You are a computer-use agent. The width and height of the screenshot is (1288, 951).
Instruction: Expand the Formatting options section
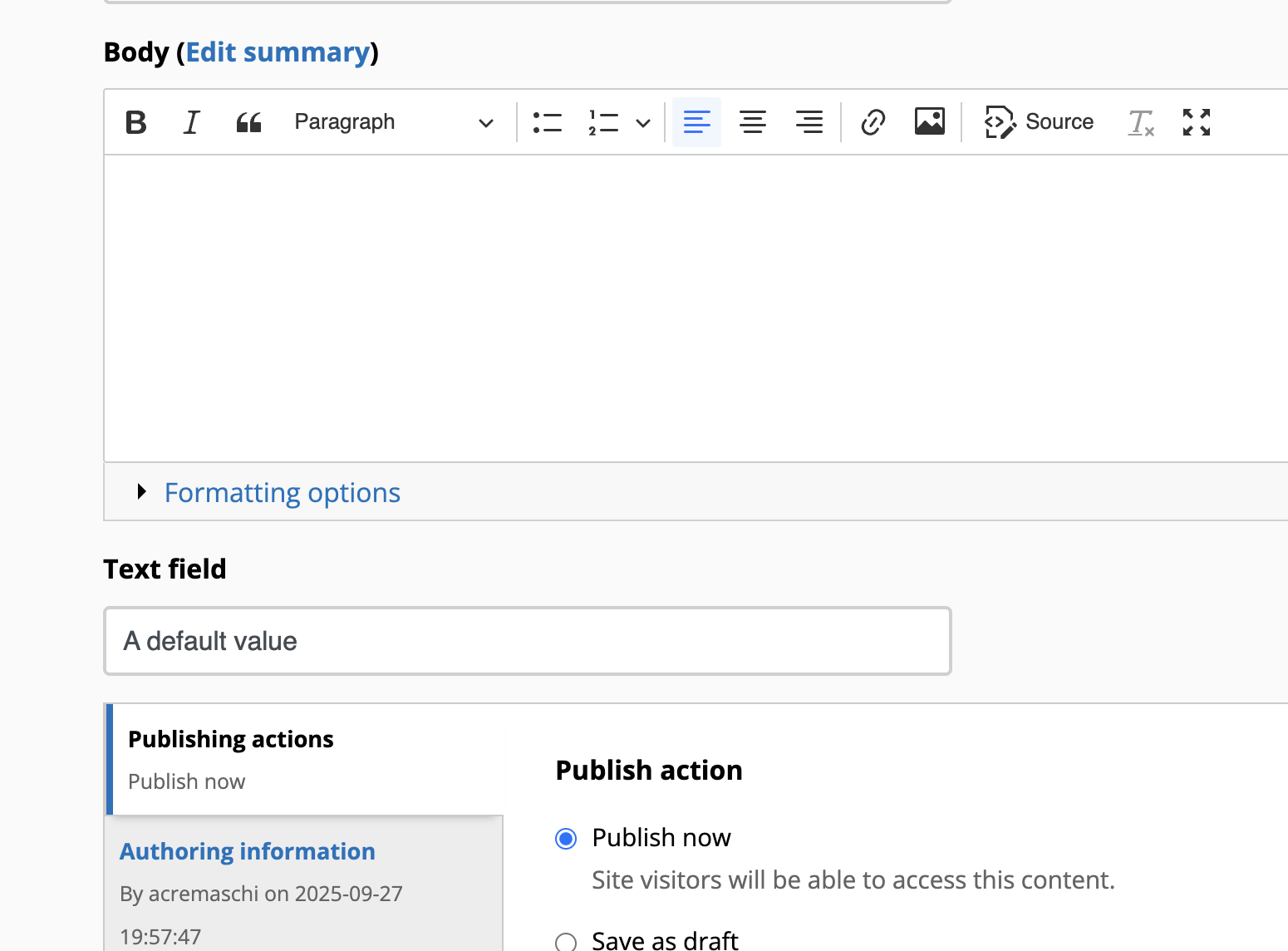282,493
